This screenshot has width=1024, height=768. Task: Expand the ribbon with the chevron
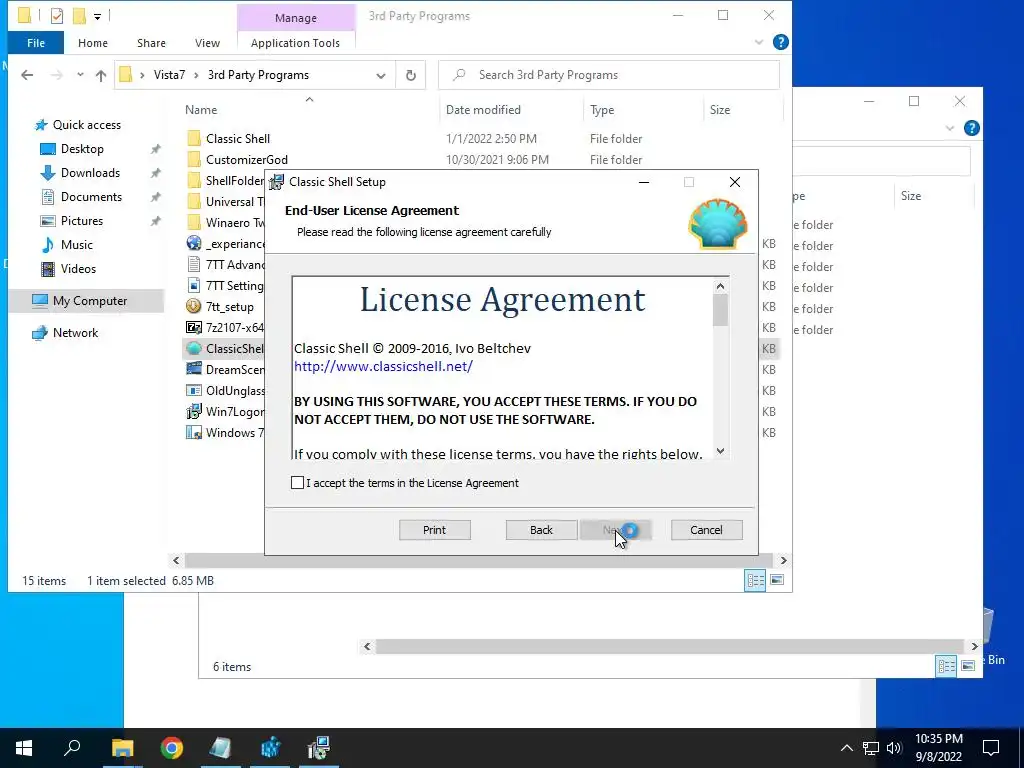(758, 43)
